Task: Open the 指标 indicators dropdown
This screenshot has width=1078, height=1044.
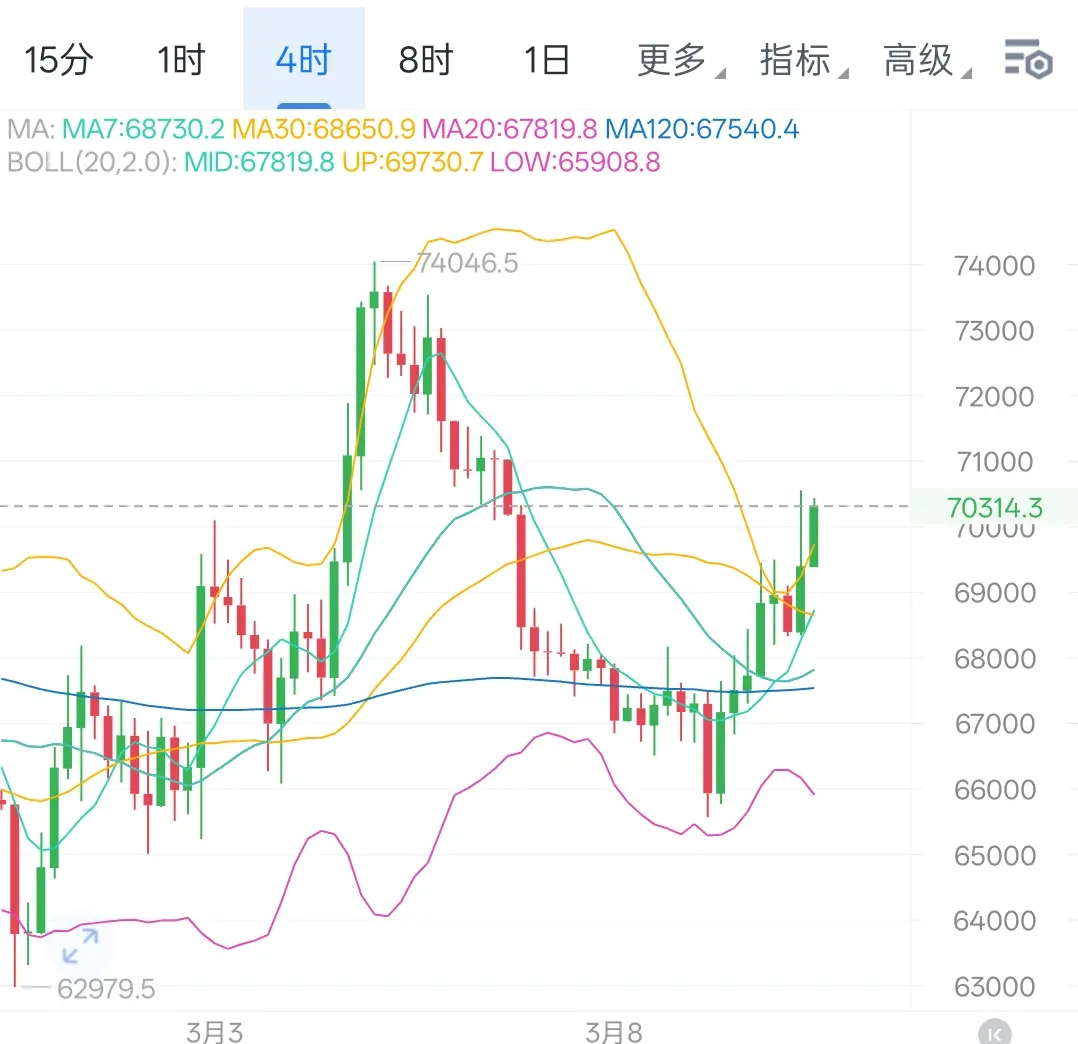Action: point(804,60)
